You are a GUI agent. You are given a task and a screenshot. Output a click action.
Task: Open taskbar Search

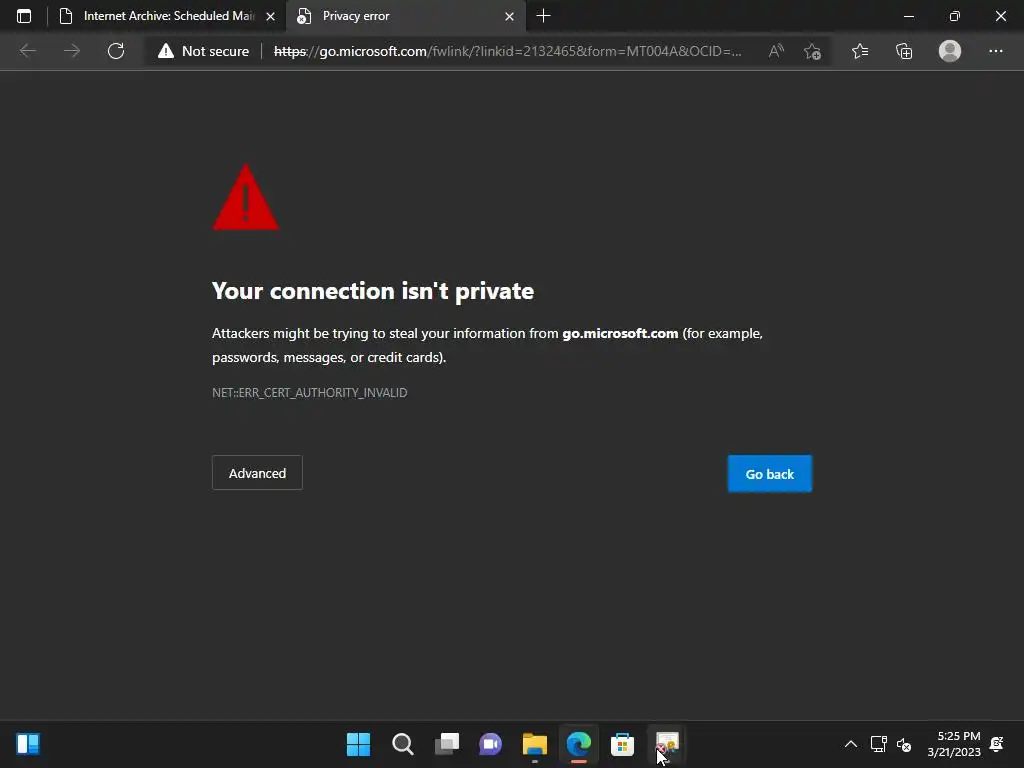pyautogui.click(x=403, y=744)
